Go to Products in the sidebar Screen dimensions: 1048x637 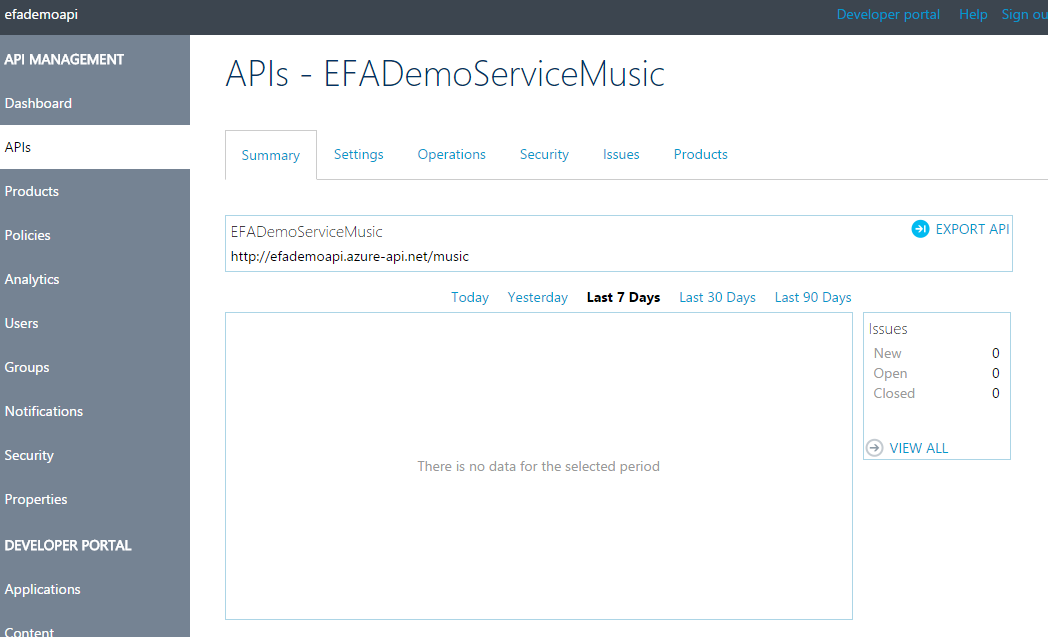[x=95, y=191]
